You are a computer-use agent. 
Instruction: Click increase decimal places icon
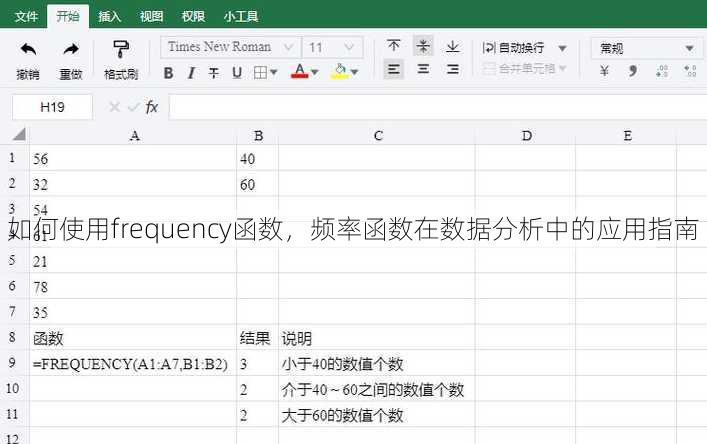coord(662,71)
